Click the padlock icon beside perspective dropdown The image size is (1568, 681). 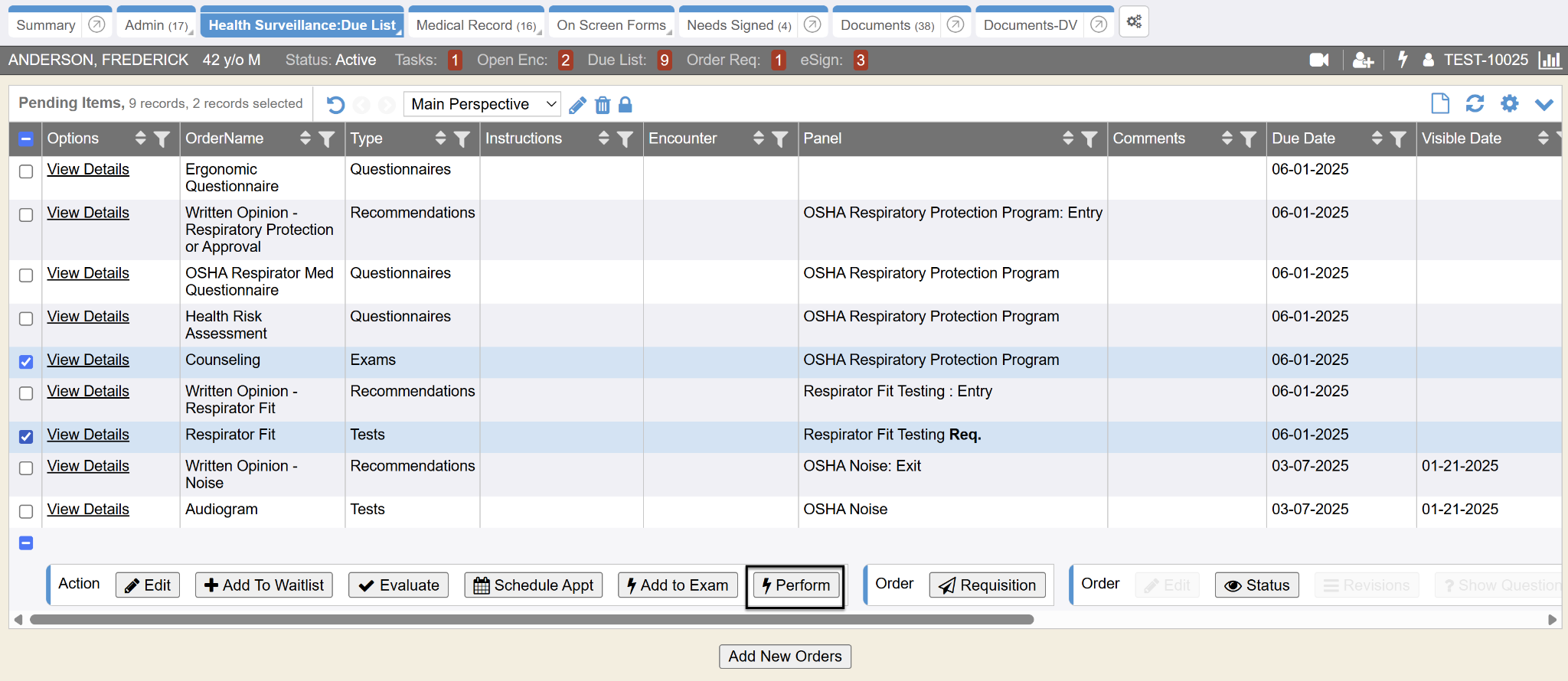626,105
